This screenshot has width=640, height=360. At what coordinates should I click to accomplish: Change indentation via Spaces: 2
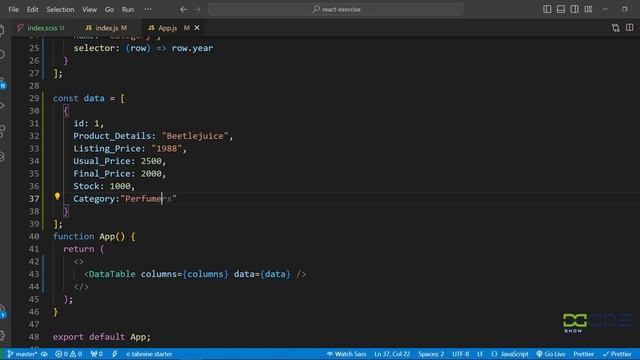point(431,354)
